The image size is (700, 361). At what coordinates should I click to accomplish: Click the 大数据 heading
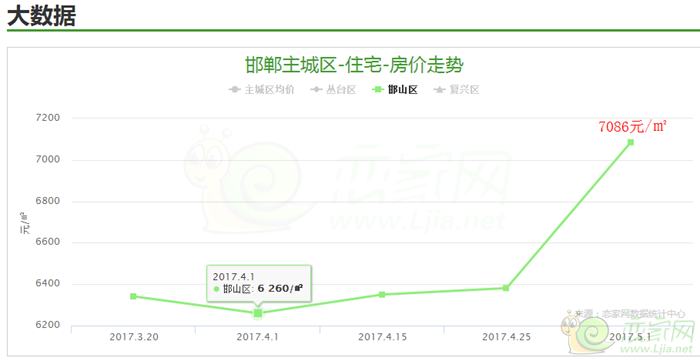click(x=42, y=16)
